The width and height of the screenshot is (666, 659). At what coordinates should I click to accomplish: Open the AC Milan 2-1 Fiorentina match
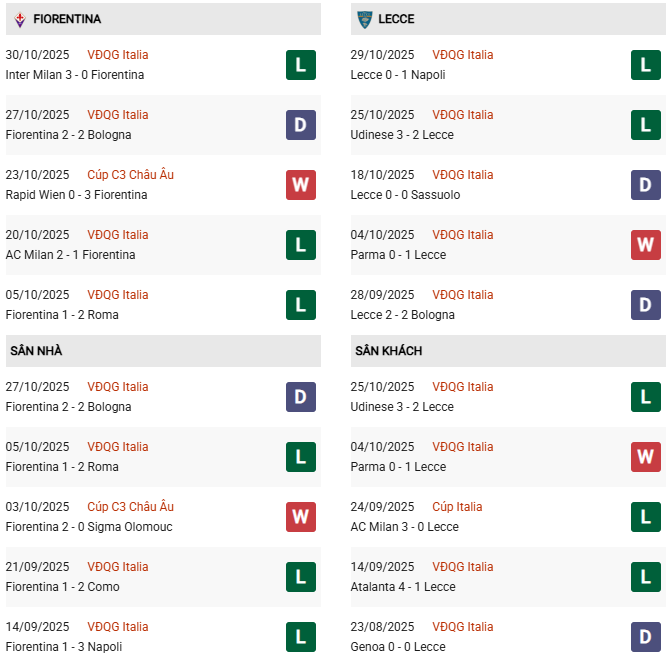tap(70, 255)
